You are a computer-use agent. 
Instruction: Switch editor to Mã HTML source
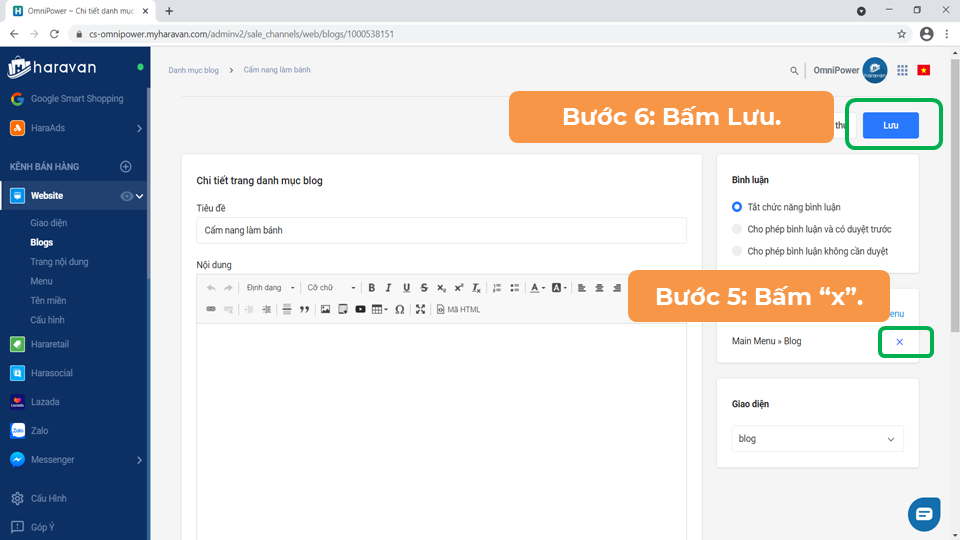tap(458, 309)
